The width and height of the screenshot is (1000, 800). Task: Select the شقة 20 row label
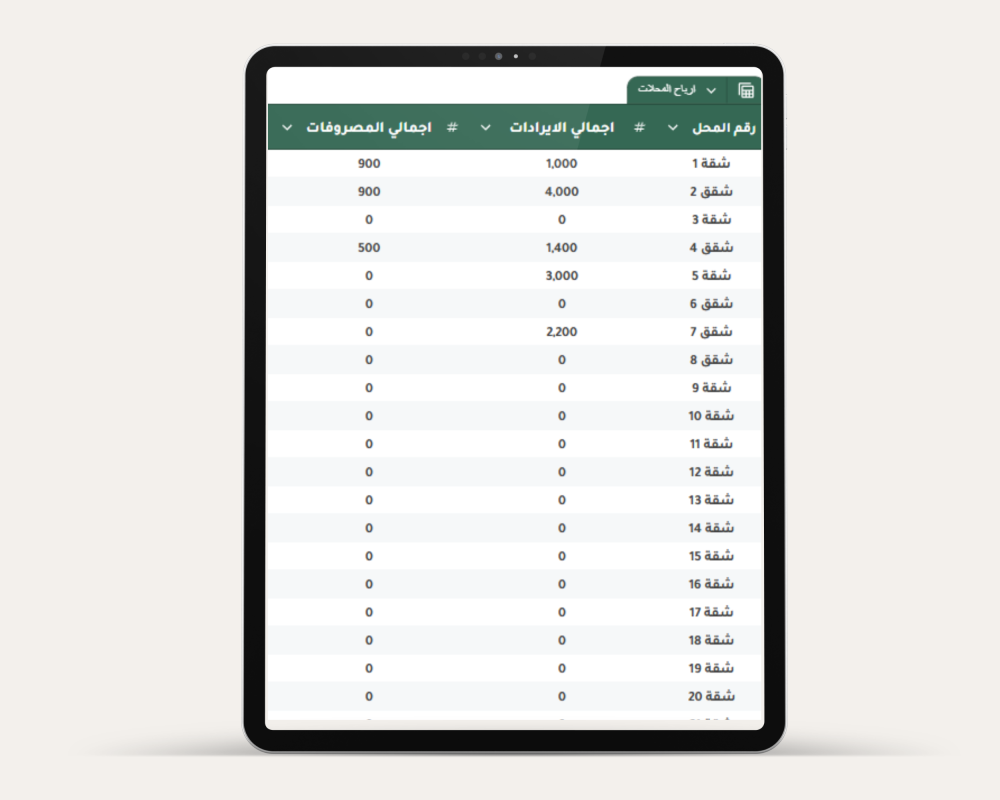[x=711, y=696]
